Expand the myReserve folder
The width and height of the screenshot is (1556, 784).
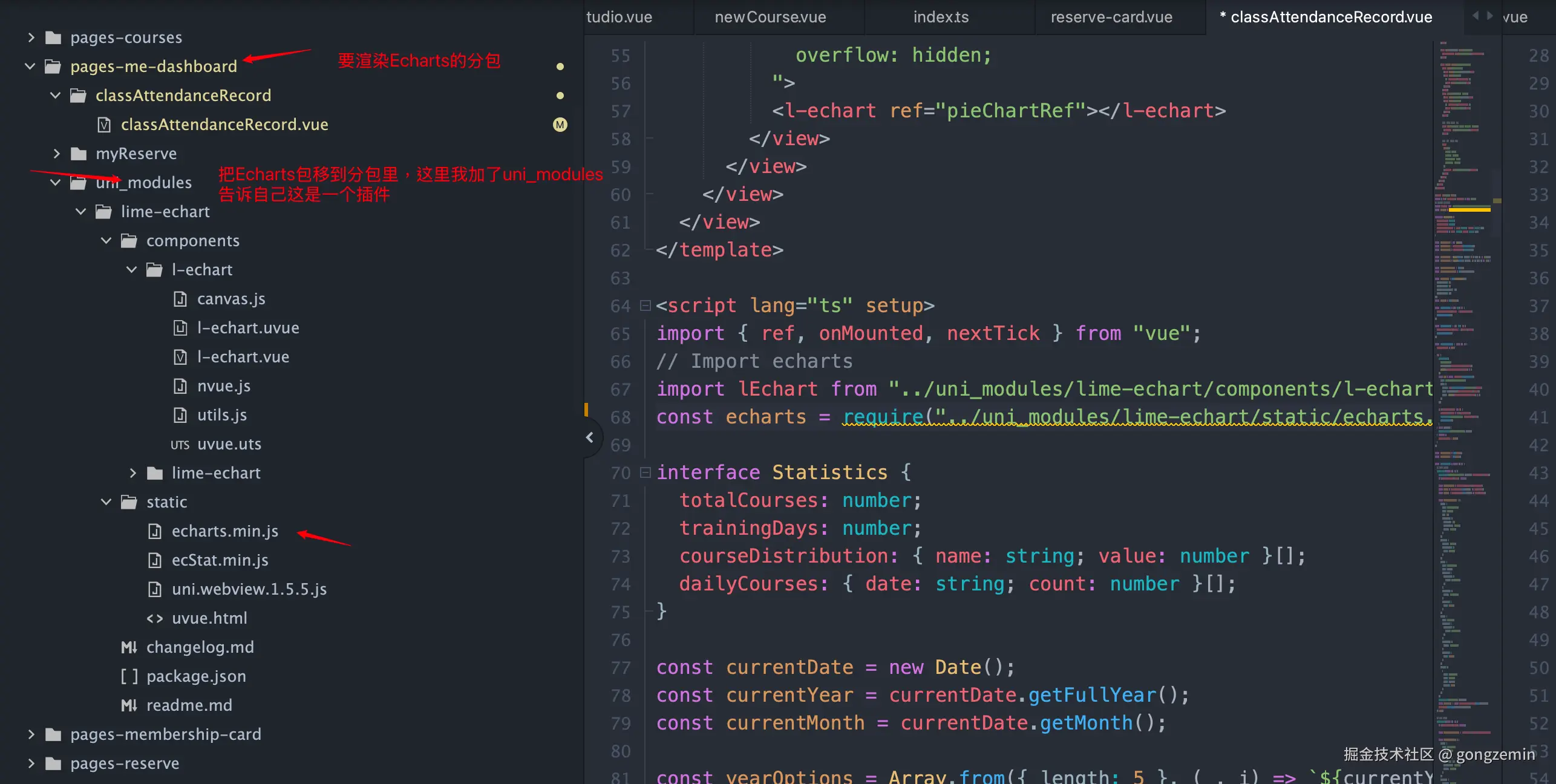tap(56, 154)
